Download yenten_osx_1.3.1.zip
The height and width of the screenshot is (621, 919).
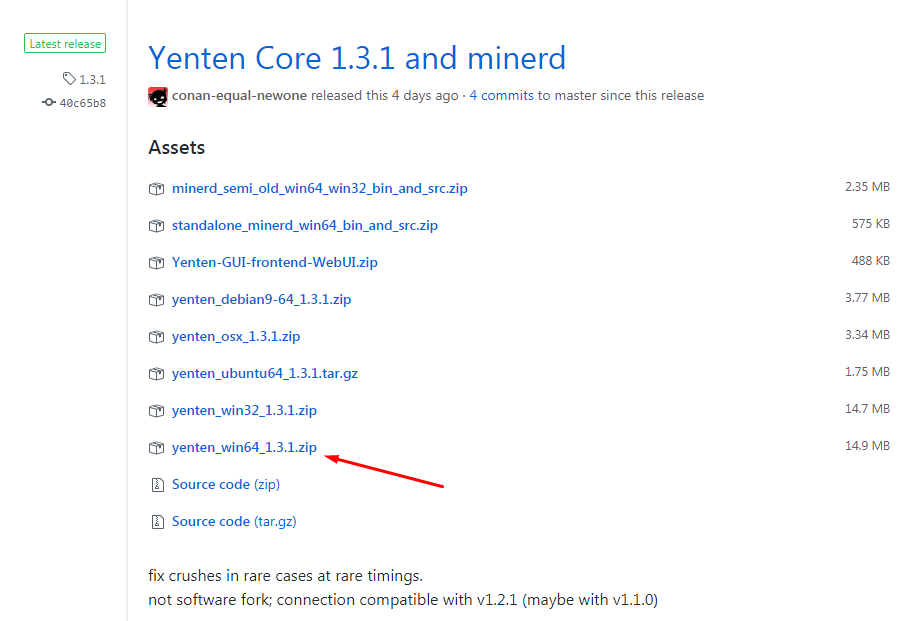pyautogui.click(x=236, y=336)
